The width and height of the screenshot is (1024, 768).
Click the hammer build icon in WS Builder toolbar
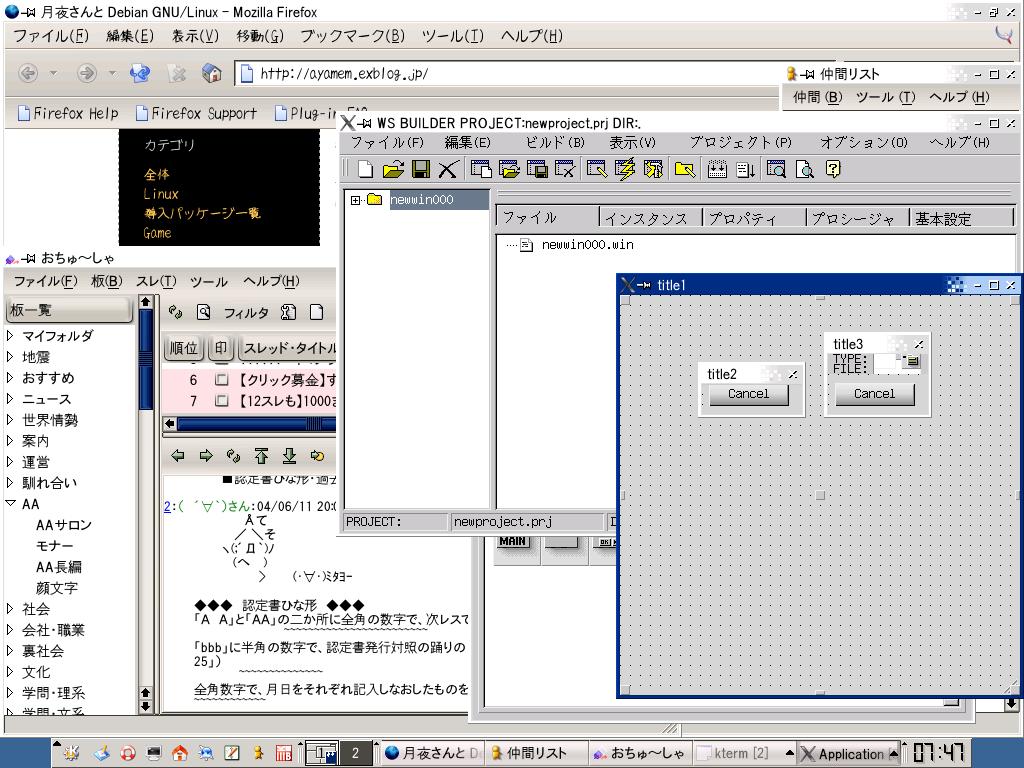click(x=653, y=170)
